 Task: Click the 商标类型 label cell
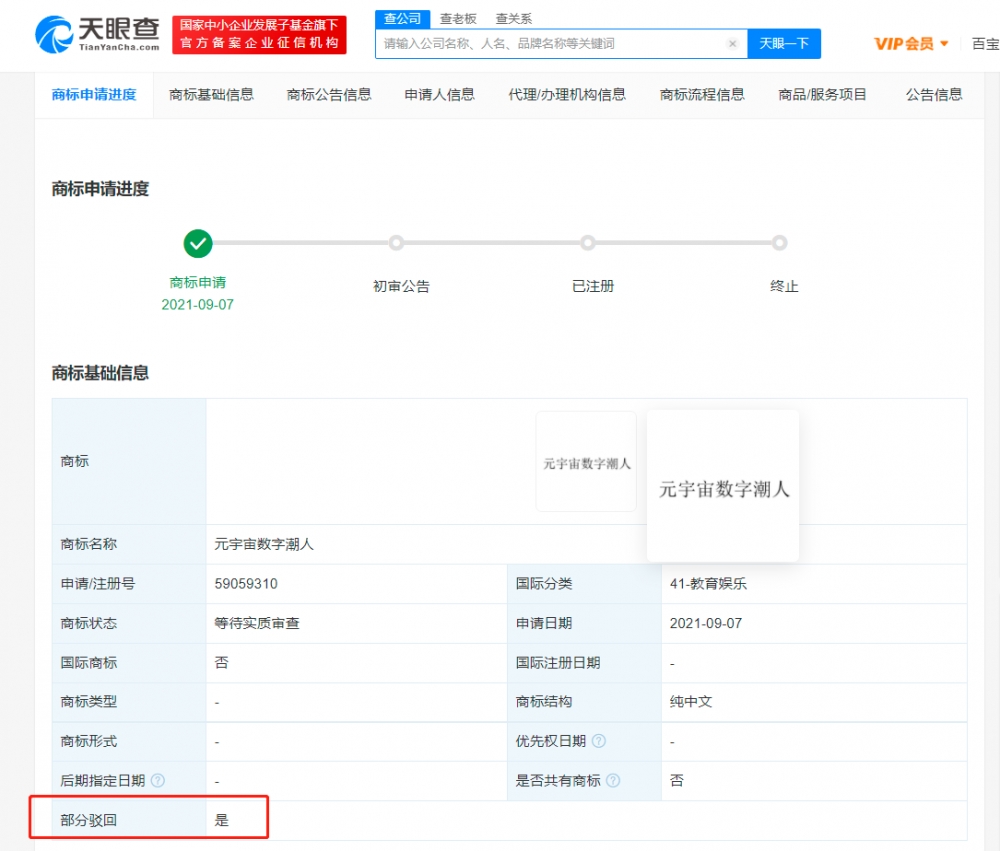point(129,702)
